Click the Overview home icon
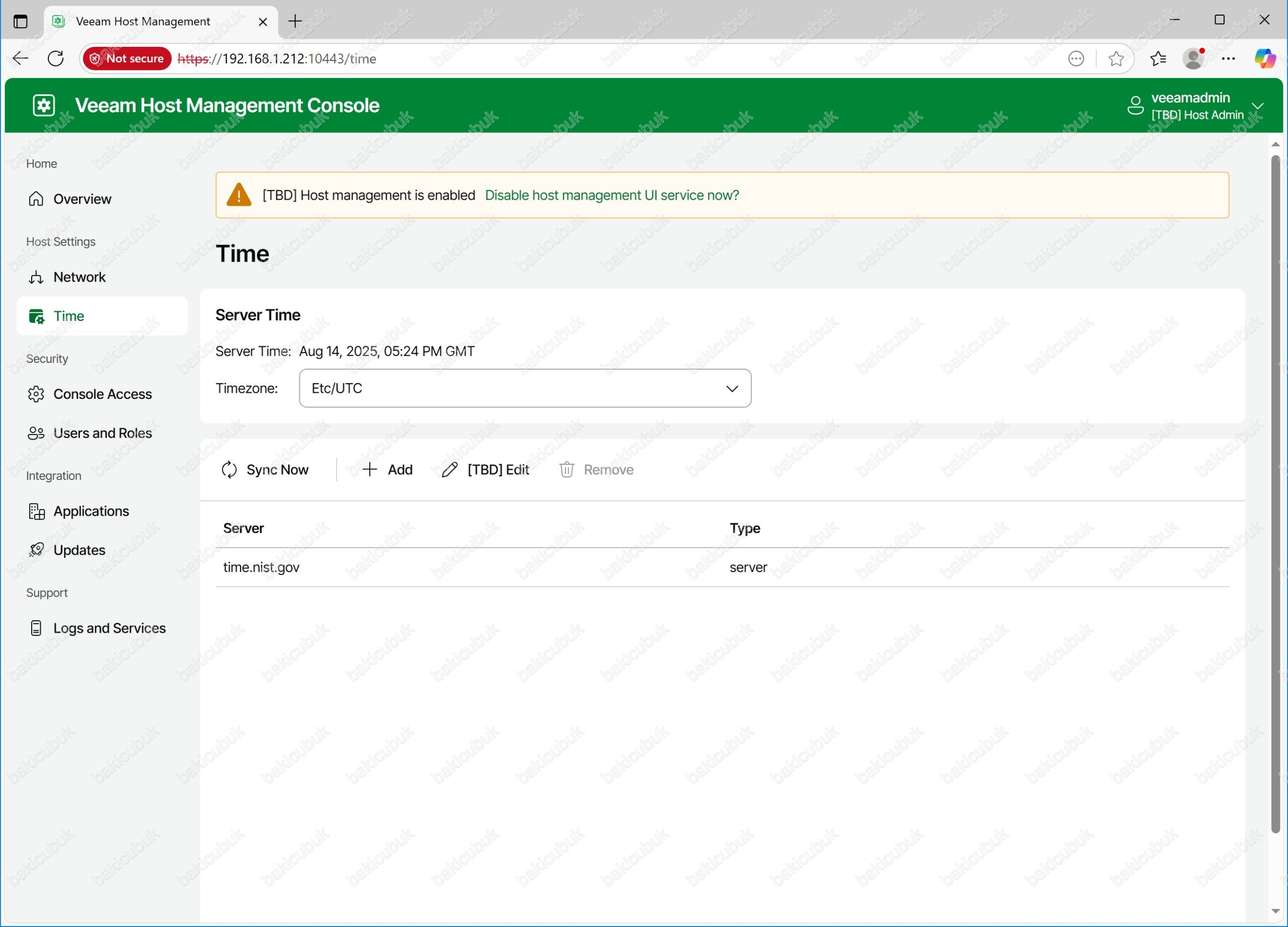1288x927 pixels. tap(36, 199)
